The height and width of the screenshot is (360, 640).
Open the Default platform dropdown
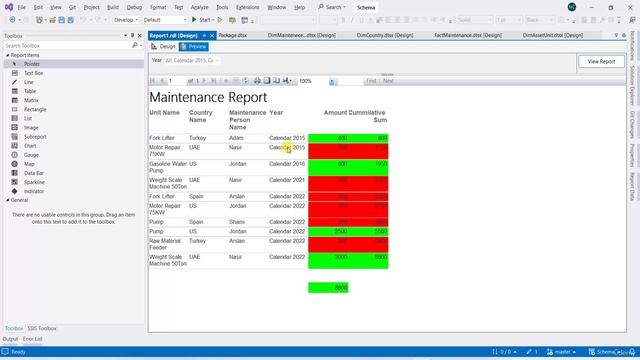coord(165,20)
